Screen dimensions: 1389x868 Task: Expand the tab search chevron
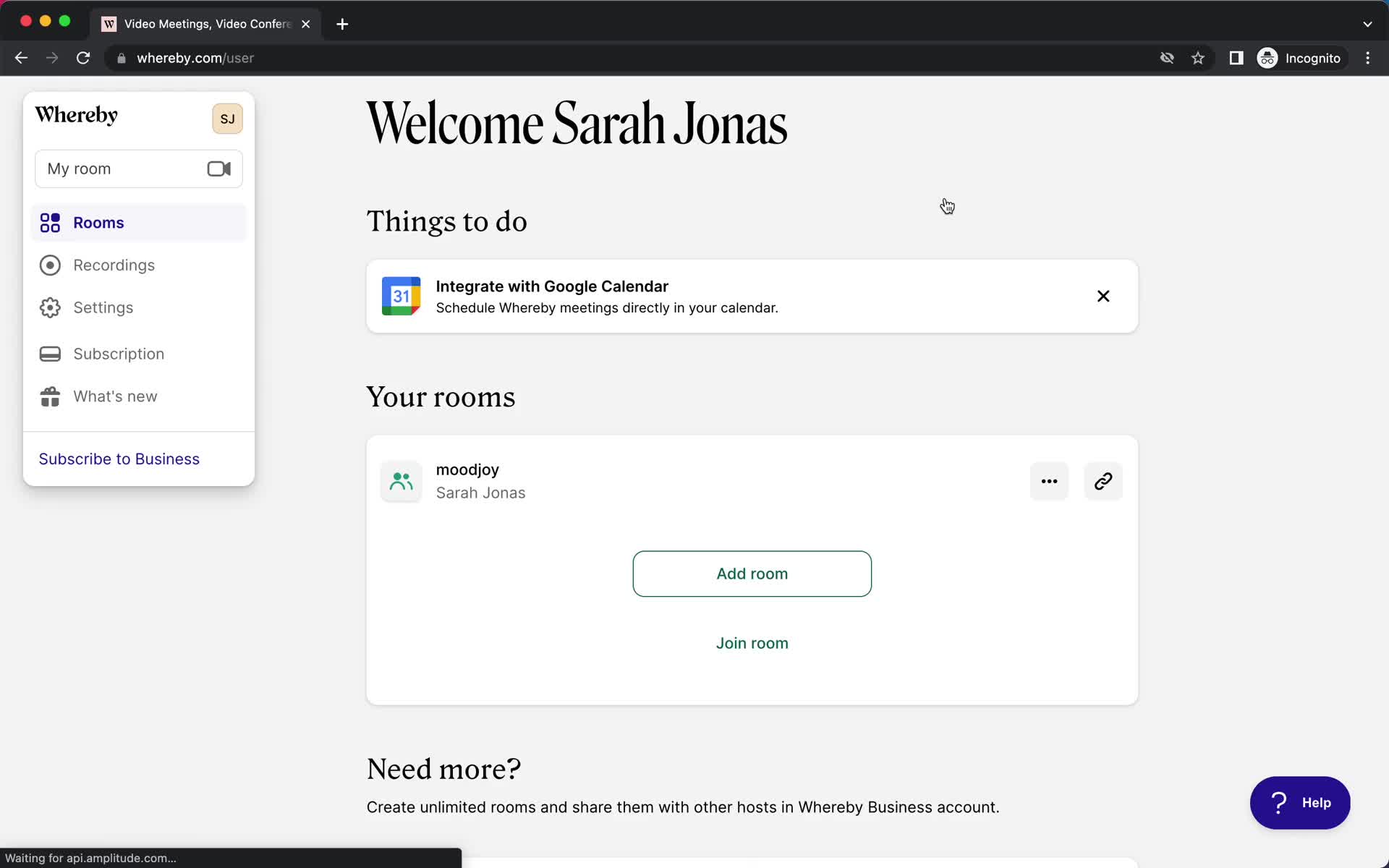click(x=1367, y=24)
